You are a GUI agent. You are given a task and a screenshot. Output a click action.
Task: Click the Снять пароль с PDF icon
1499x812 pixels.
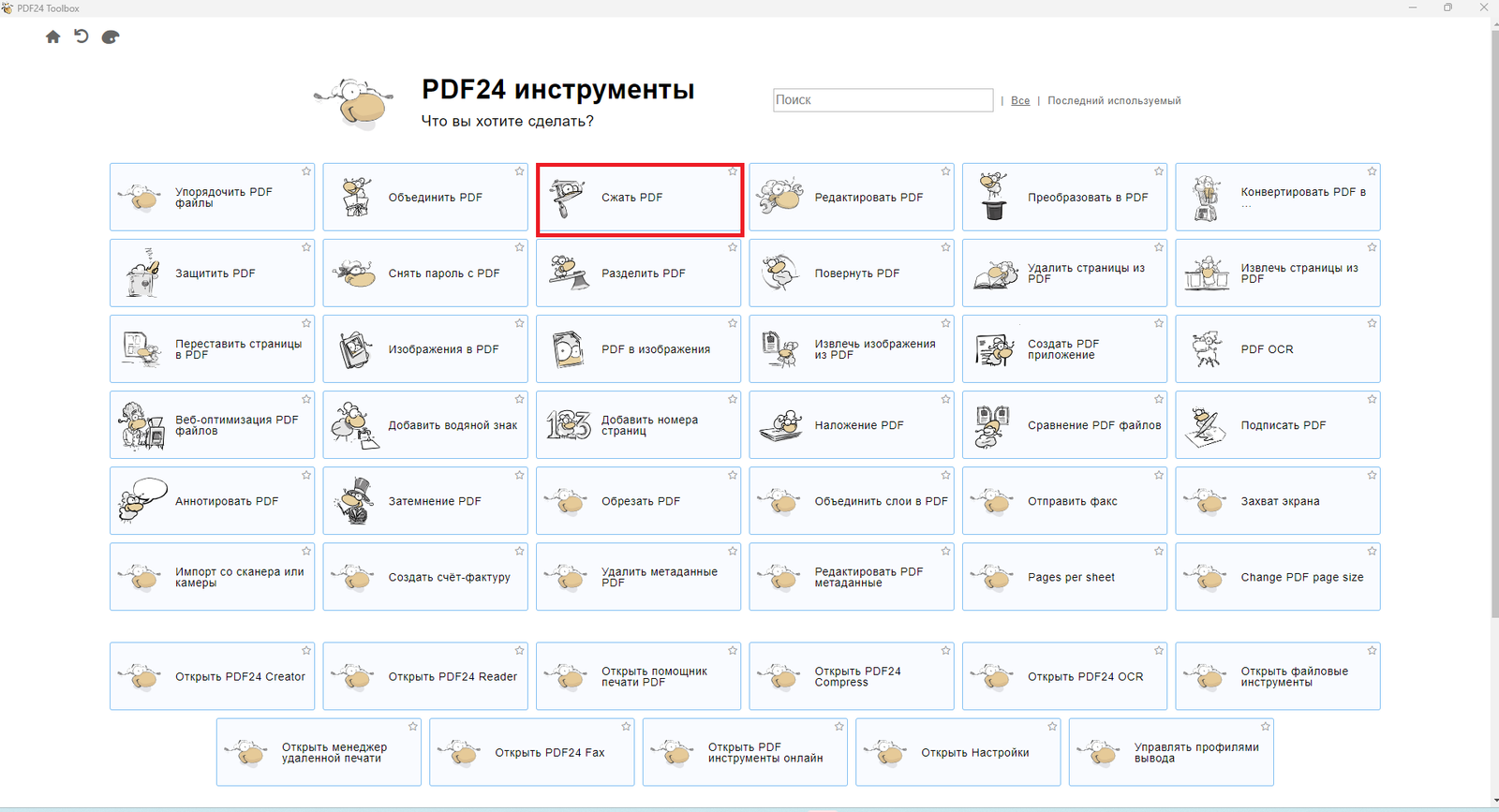click(354, 273)
